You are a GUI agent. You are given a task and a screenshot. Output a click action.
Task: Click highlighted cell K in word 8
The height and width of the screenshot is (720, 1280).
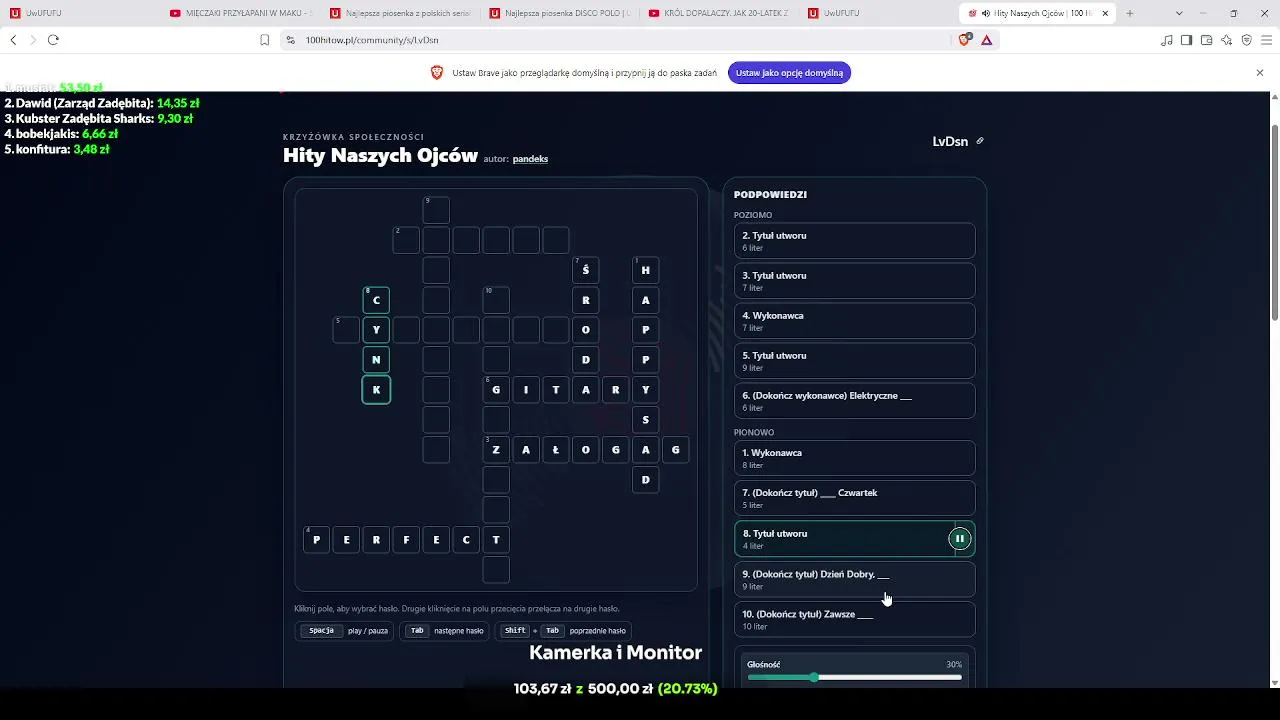tap(376, 390)
